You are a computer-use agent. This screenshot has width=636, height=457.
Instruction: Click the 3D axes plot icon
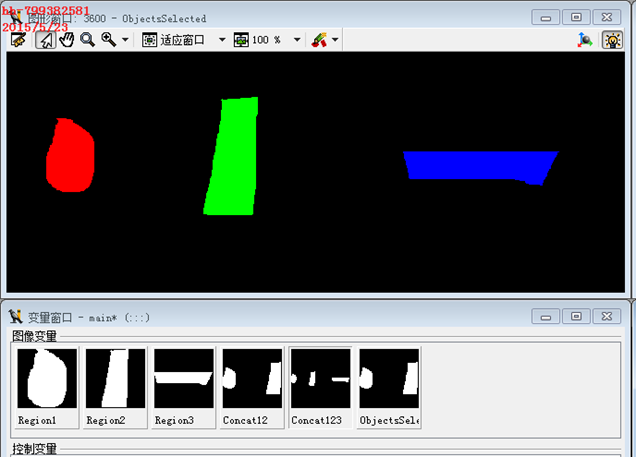584,40
